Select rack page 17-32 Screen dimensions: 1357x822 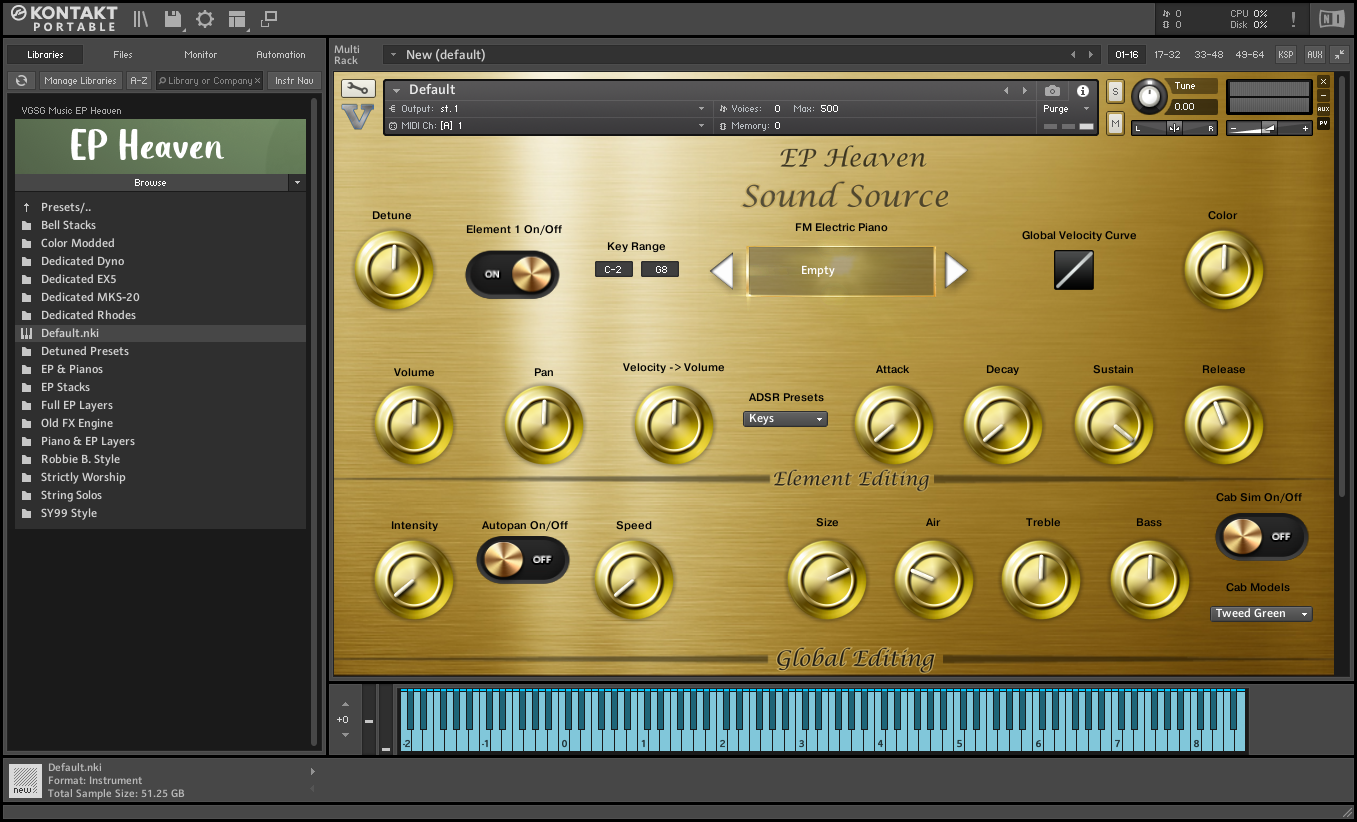1167,55
